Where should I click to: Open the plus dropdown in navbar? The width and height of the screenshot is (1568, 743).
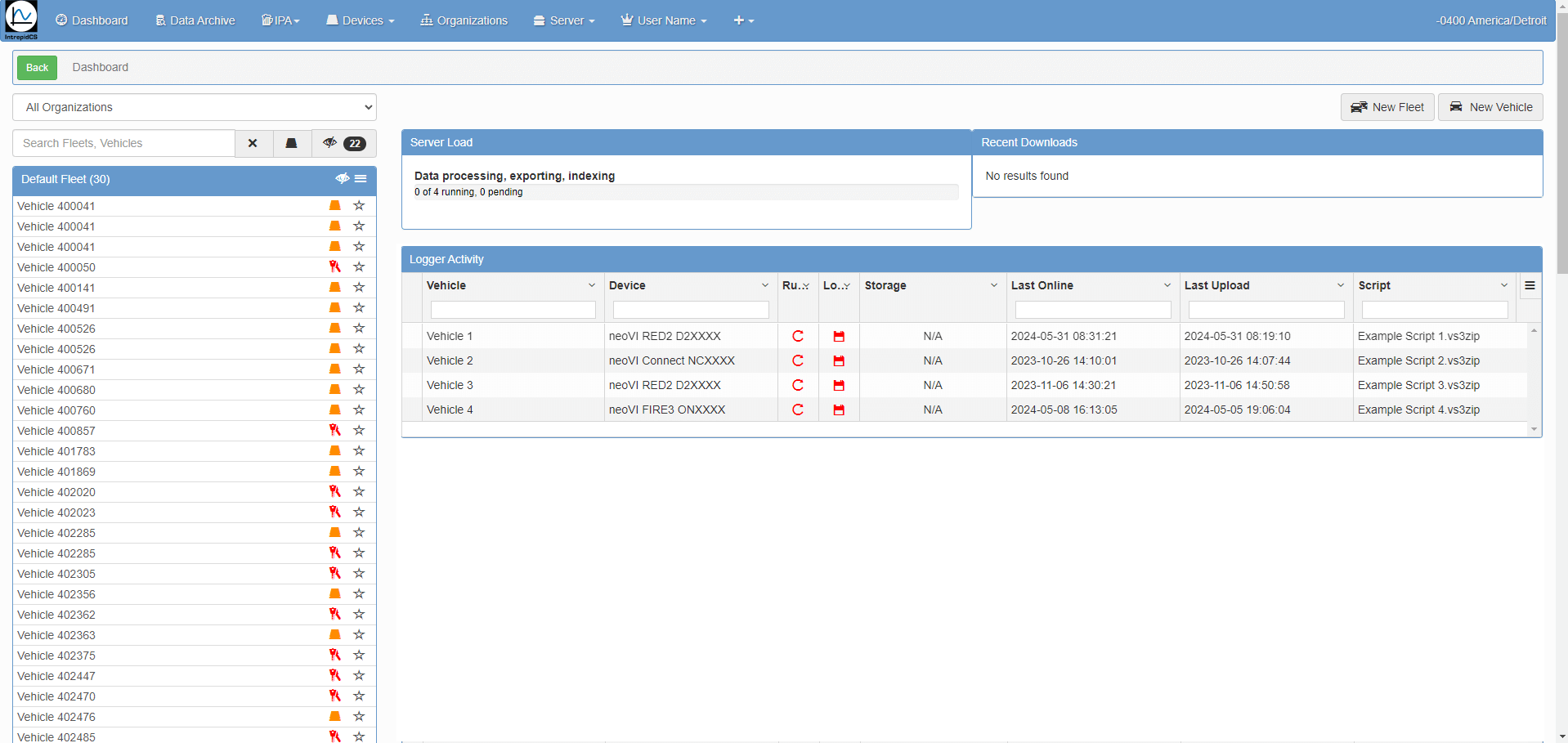[744, 20]
